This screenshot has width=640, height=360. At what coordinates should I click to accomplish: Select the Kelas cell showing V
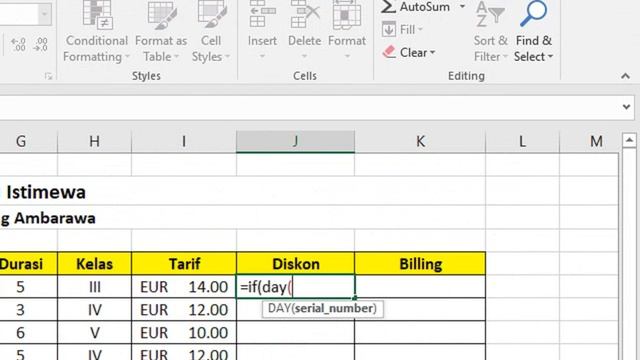click(x=95, y=333)
